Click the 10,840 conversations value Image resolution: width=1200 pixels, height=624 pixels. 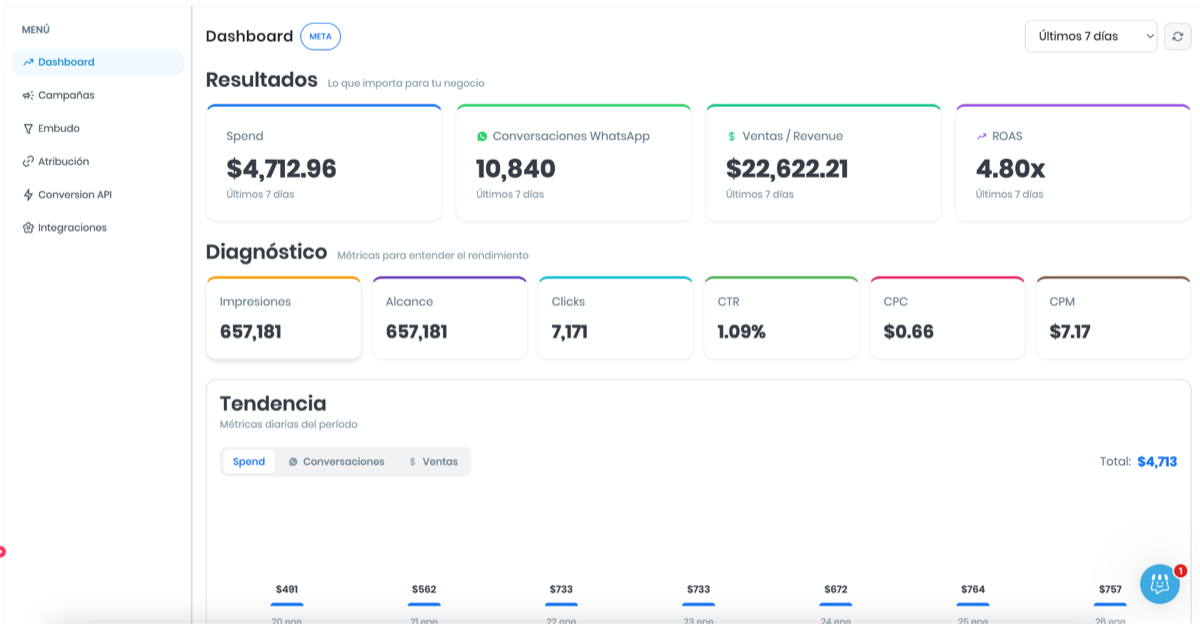(x=516, y=169)
